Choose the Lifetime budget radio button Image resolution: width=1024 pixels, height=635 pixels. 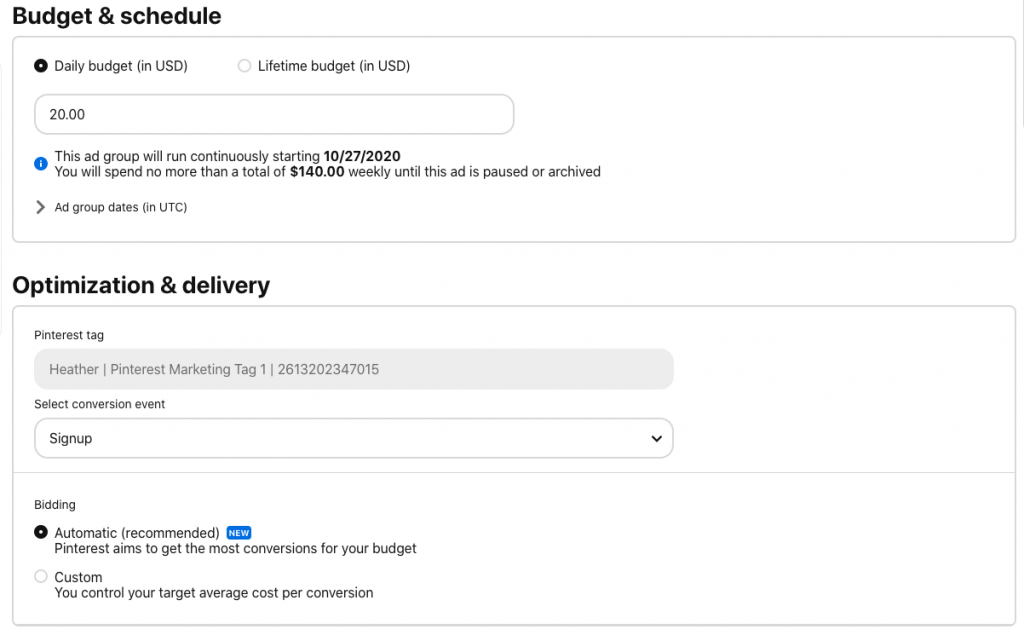(244, 66)
